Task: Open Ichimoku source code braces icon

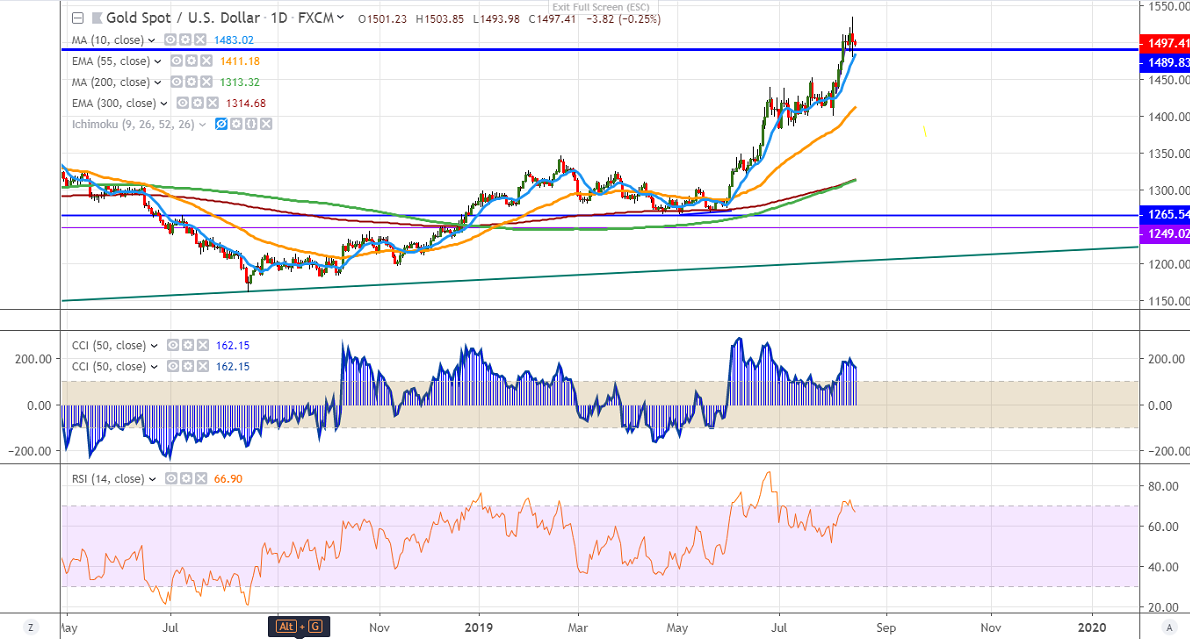Action: (251, 124)
